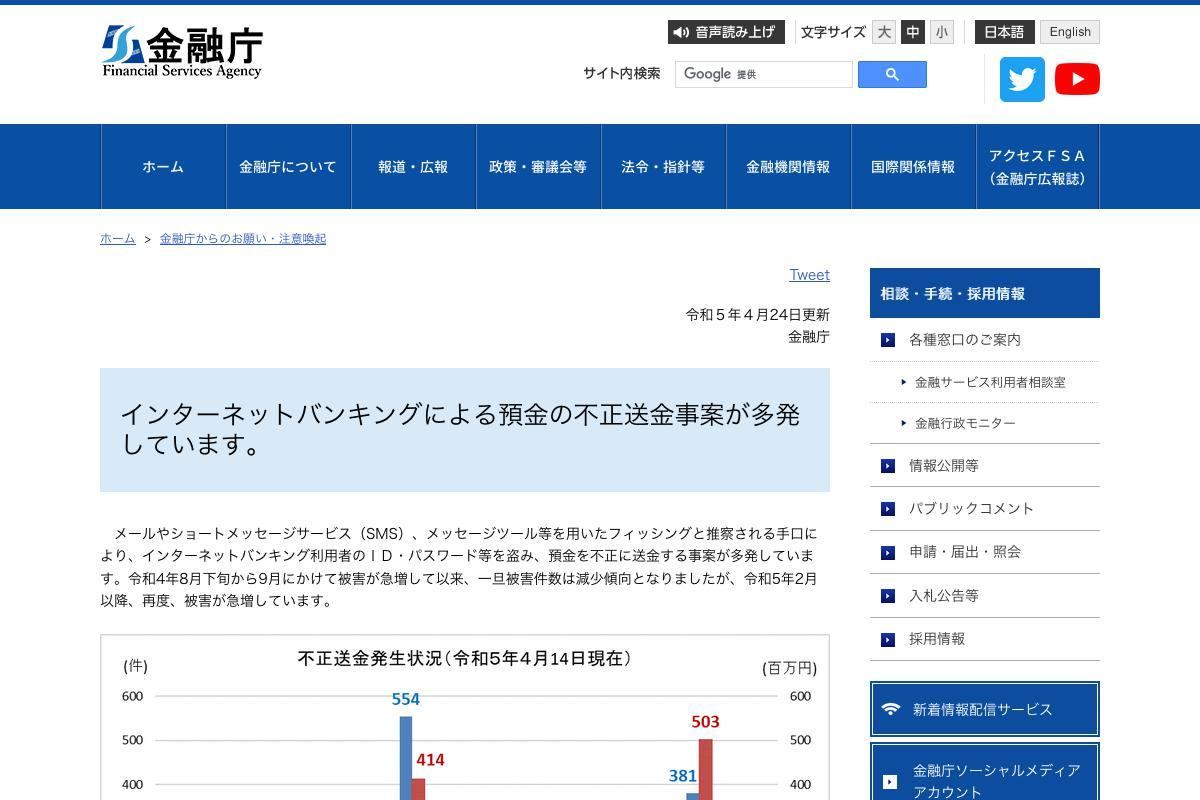Image resolution: width=1200 pixels, height=800 pixels.
Task: Click the wifi-style icon on 新着情報配信サービス
Action: (890, 709)
